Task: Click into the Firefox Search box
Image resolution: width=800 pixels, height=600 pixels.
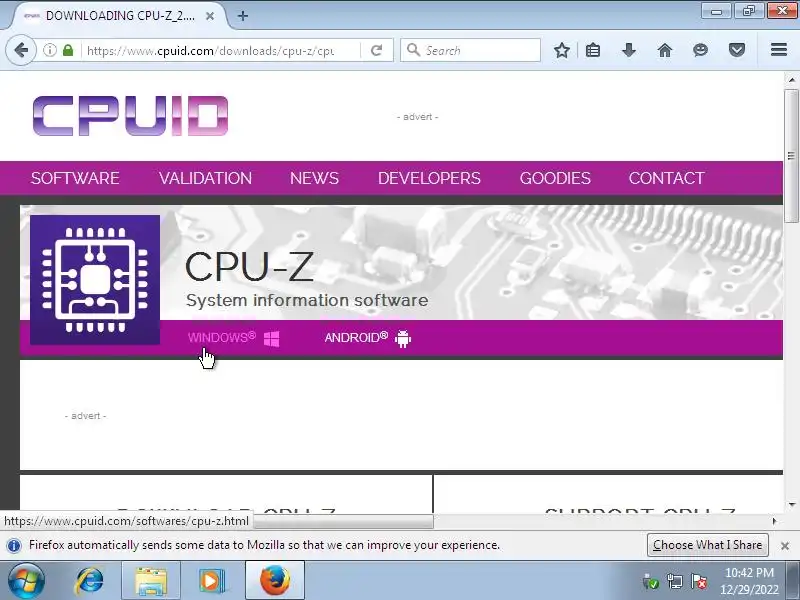Action: 470,50
